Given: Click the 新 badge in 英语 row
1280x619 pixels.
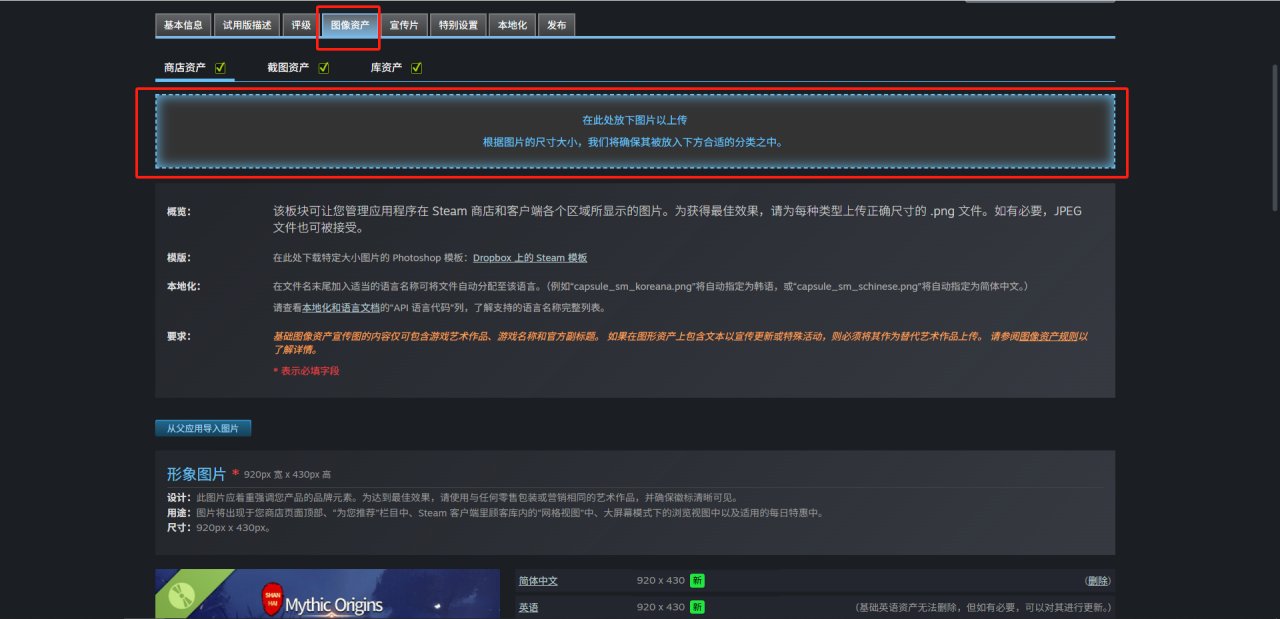Looking at the screenshot, I should coord(697,606).
